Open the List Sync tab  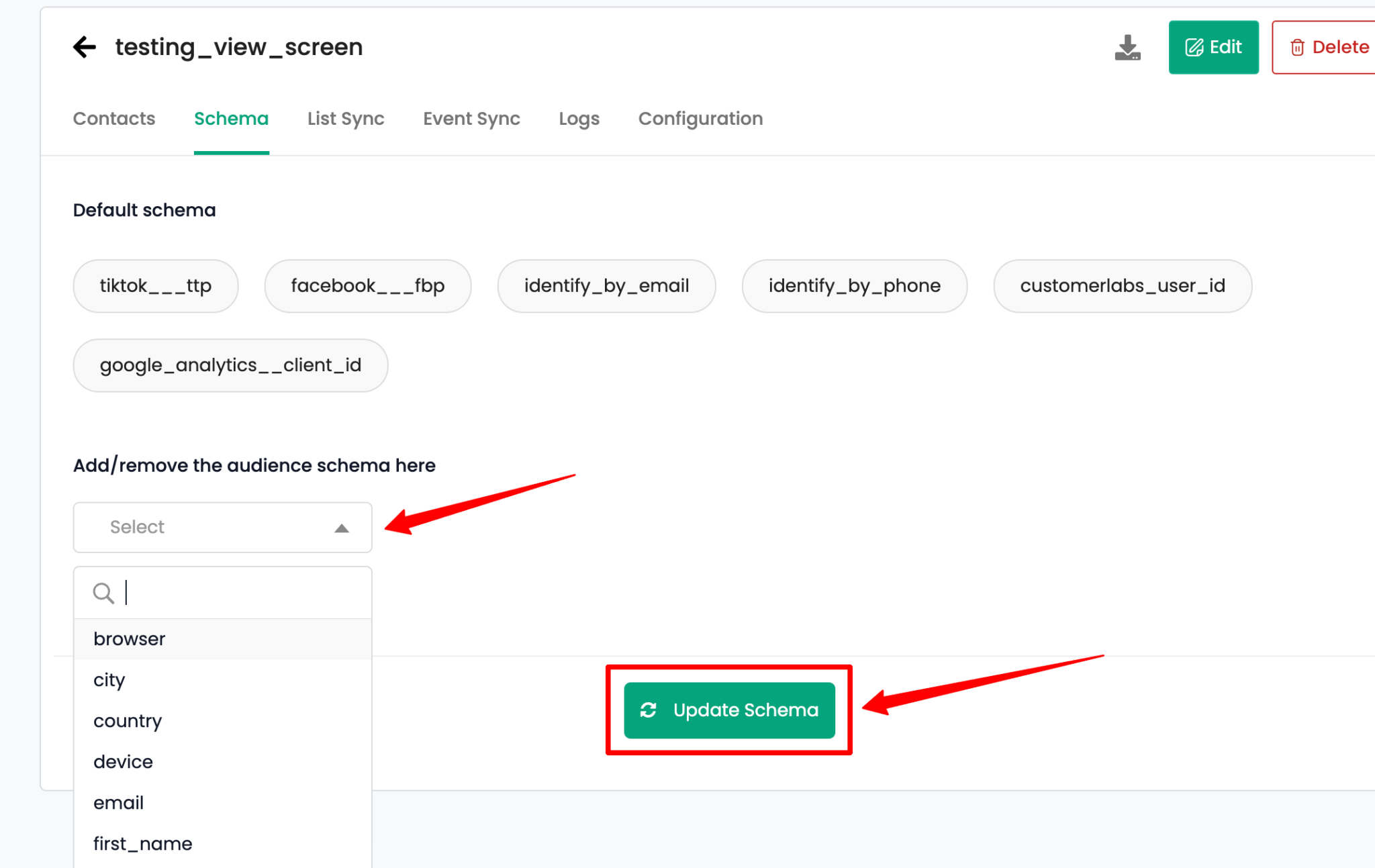click(345, 119)
